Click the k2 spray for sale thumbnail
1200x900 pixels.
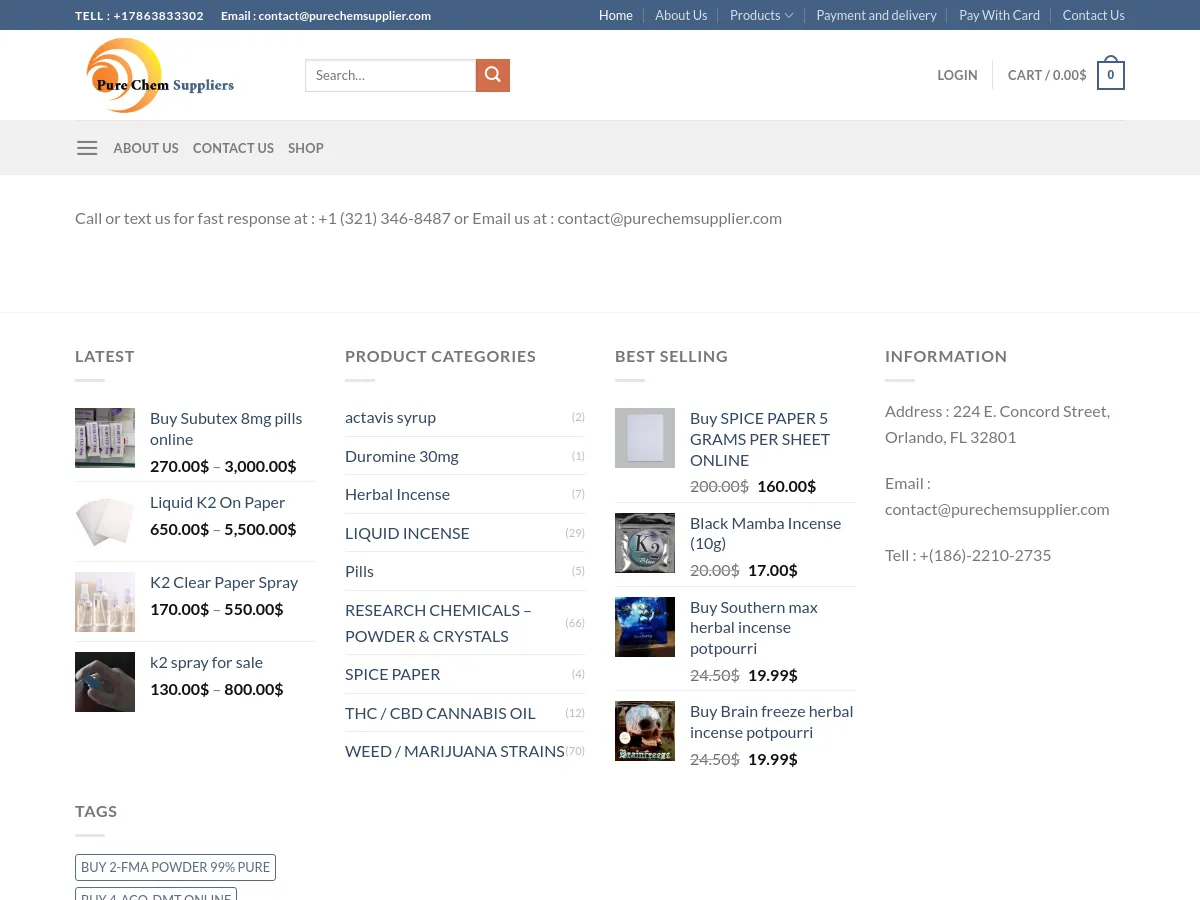click(x=105, y=681)
